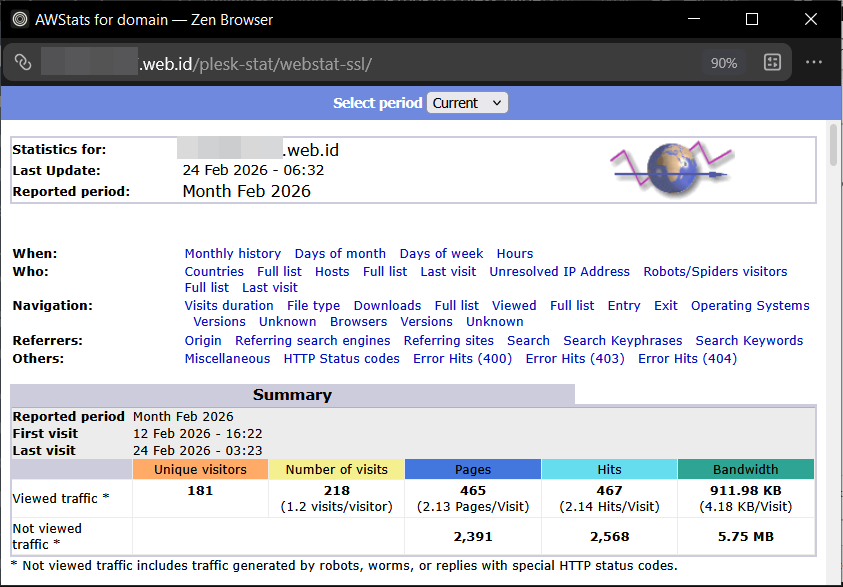
Task: Open Visits duration link
Action: tap(228, 306)
